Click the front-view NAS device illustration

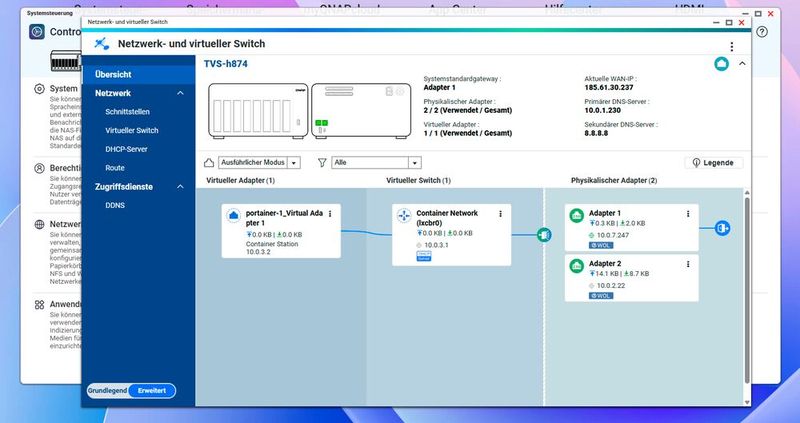click(x=258, y=111)
